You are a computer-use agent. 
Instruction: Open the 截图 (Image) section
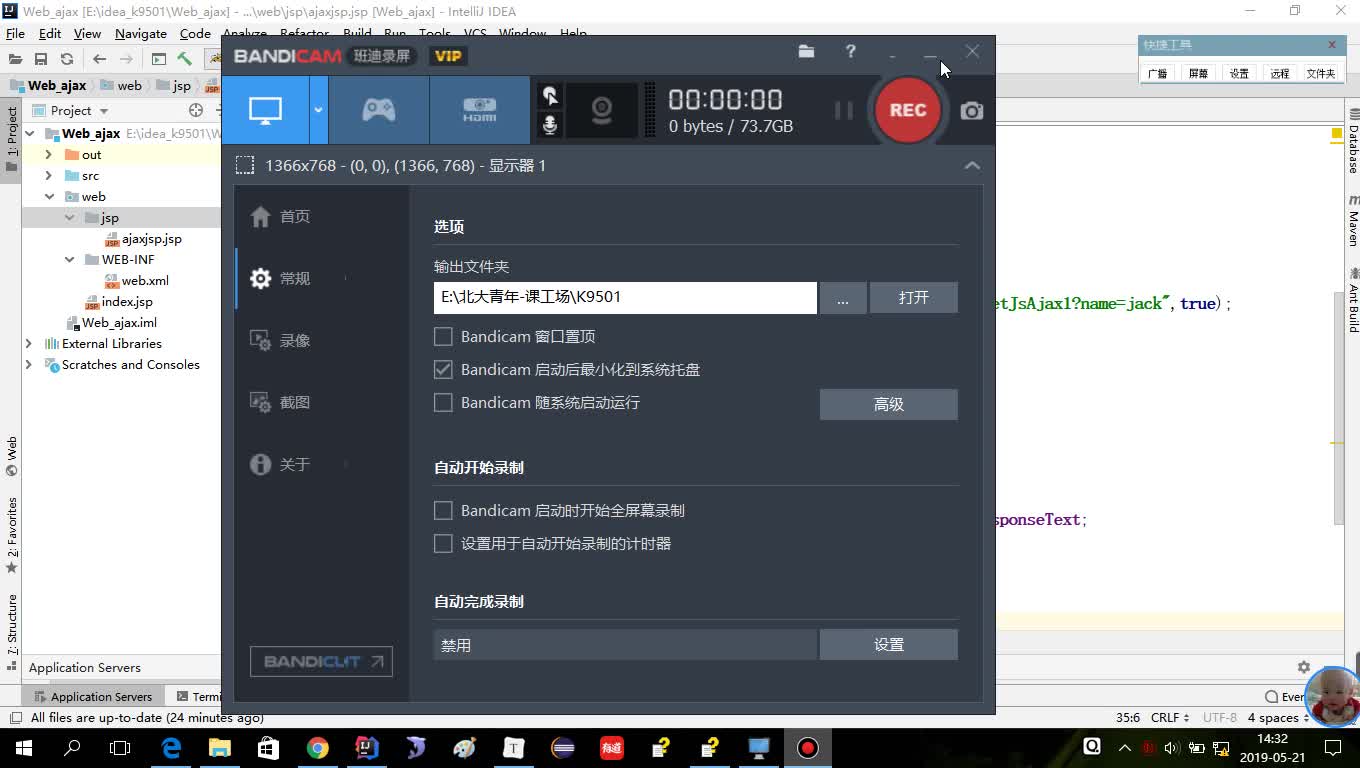point(280,403)
